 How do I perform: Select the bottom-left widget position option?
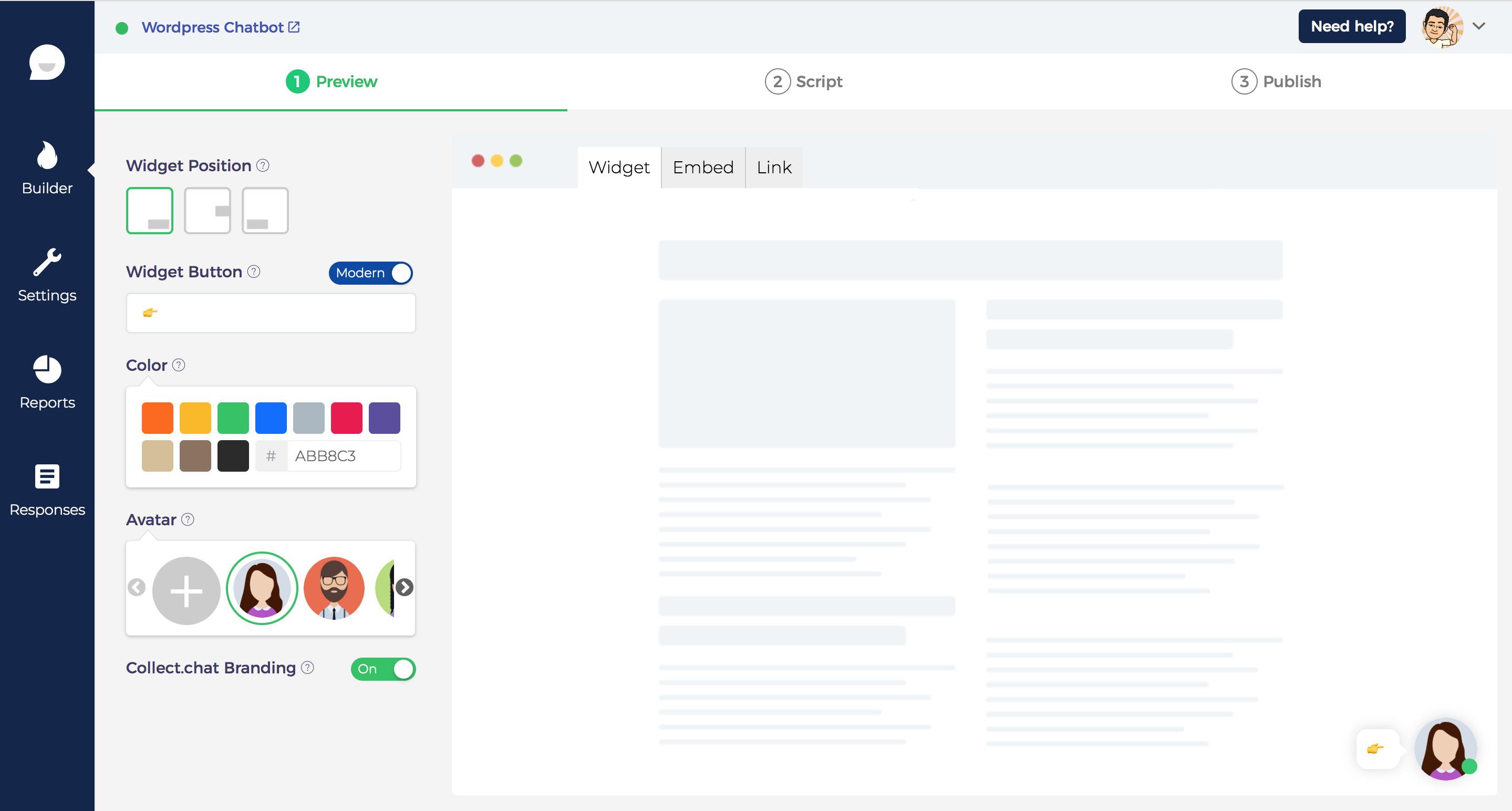coord(265,211)
